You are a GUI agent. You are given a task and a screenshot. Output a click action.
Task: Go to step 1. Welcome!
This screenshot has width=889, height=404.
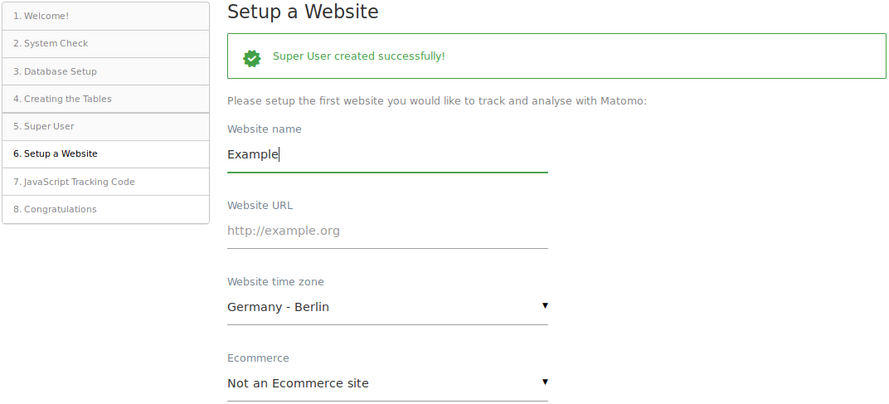point(106,16)
